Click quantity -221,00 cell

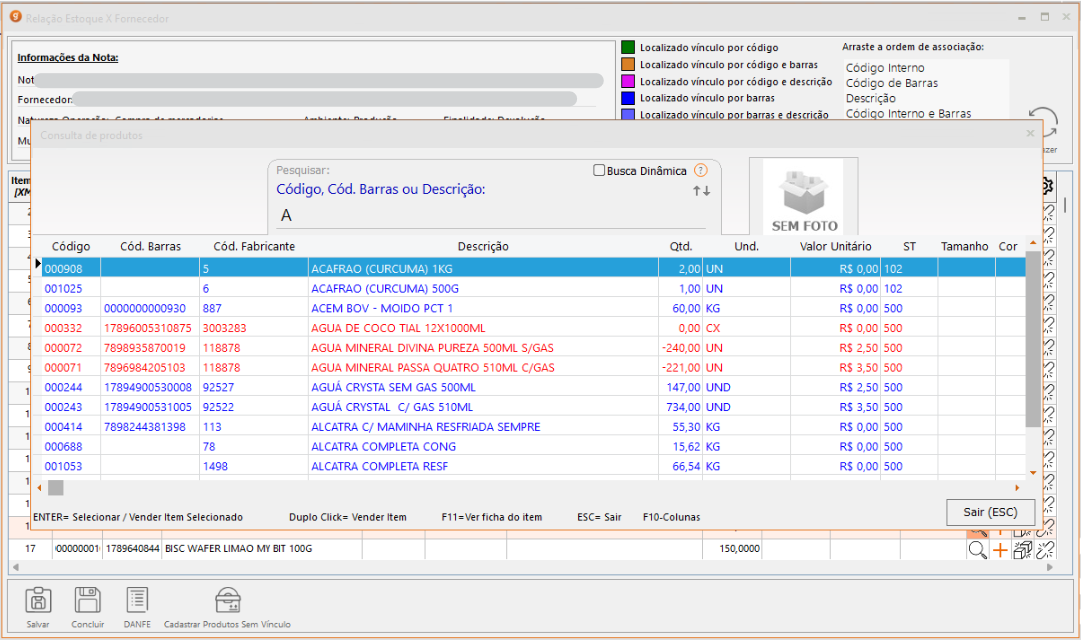[x=681, y=368]
